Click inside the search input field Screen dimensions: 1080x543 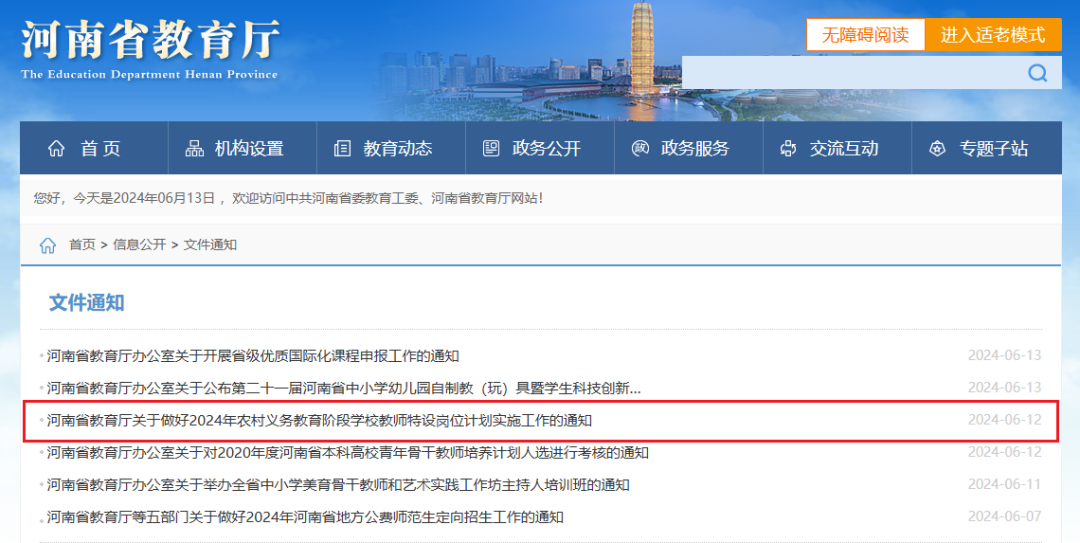pos(850,73)
